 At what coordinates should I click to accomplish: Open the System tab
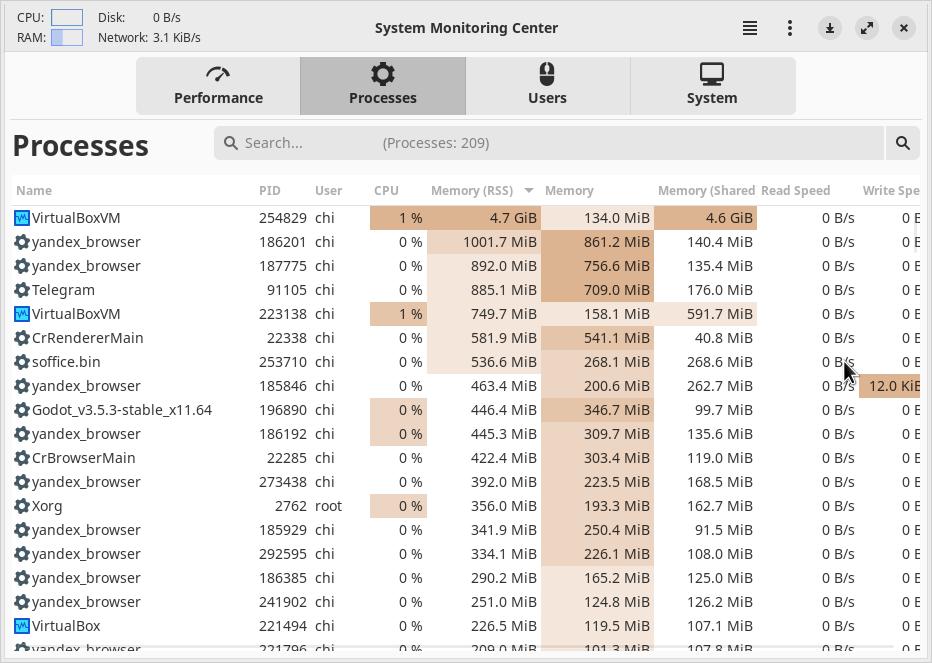712,85
